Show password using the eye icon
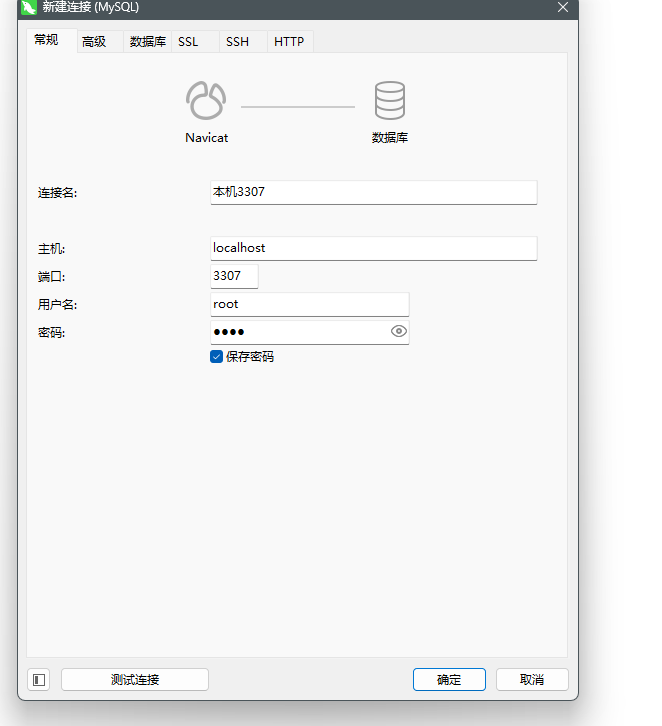Image resolution: width=662 pixels, height=726 pixels. tap(399, 331)
